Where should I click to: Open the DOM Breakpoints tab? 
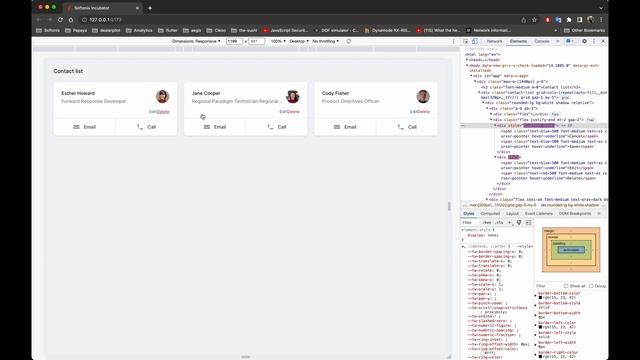pyautogui.click(x=575, y=213)
